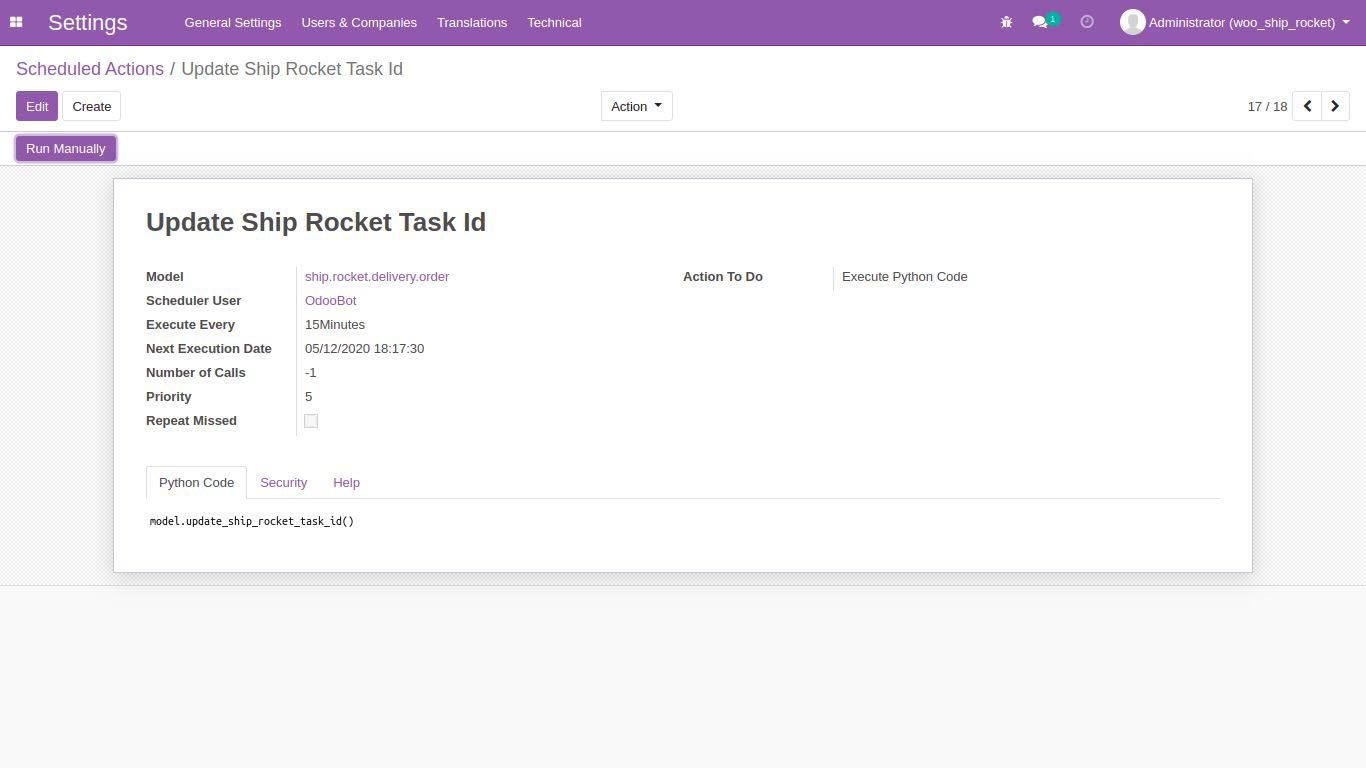Click the Update Ship Rocket Task Id heading

tap(316, 222)
